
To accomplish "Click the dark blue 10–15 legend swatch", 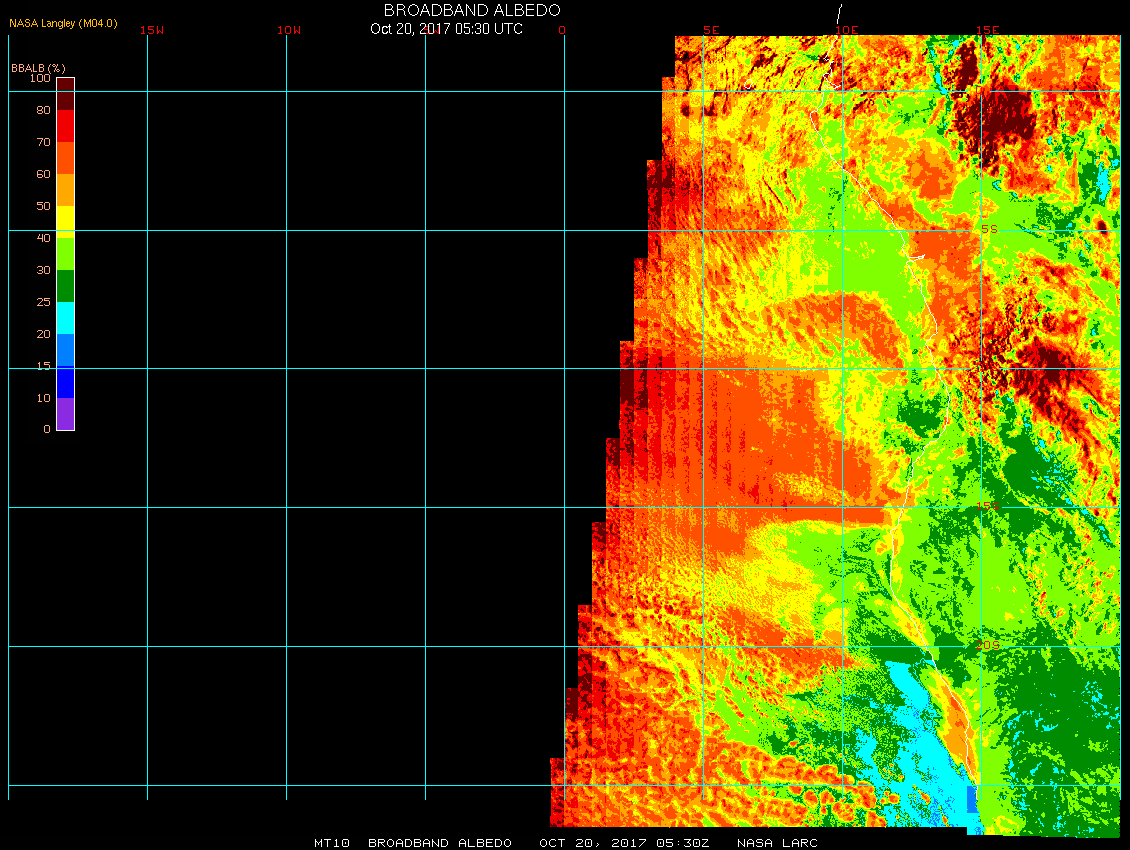I will [x=66, y=382].
